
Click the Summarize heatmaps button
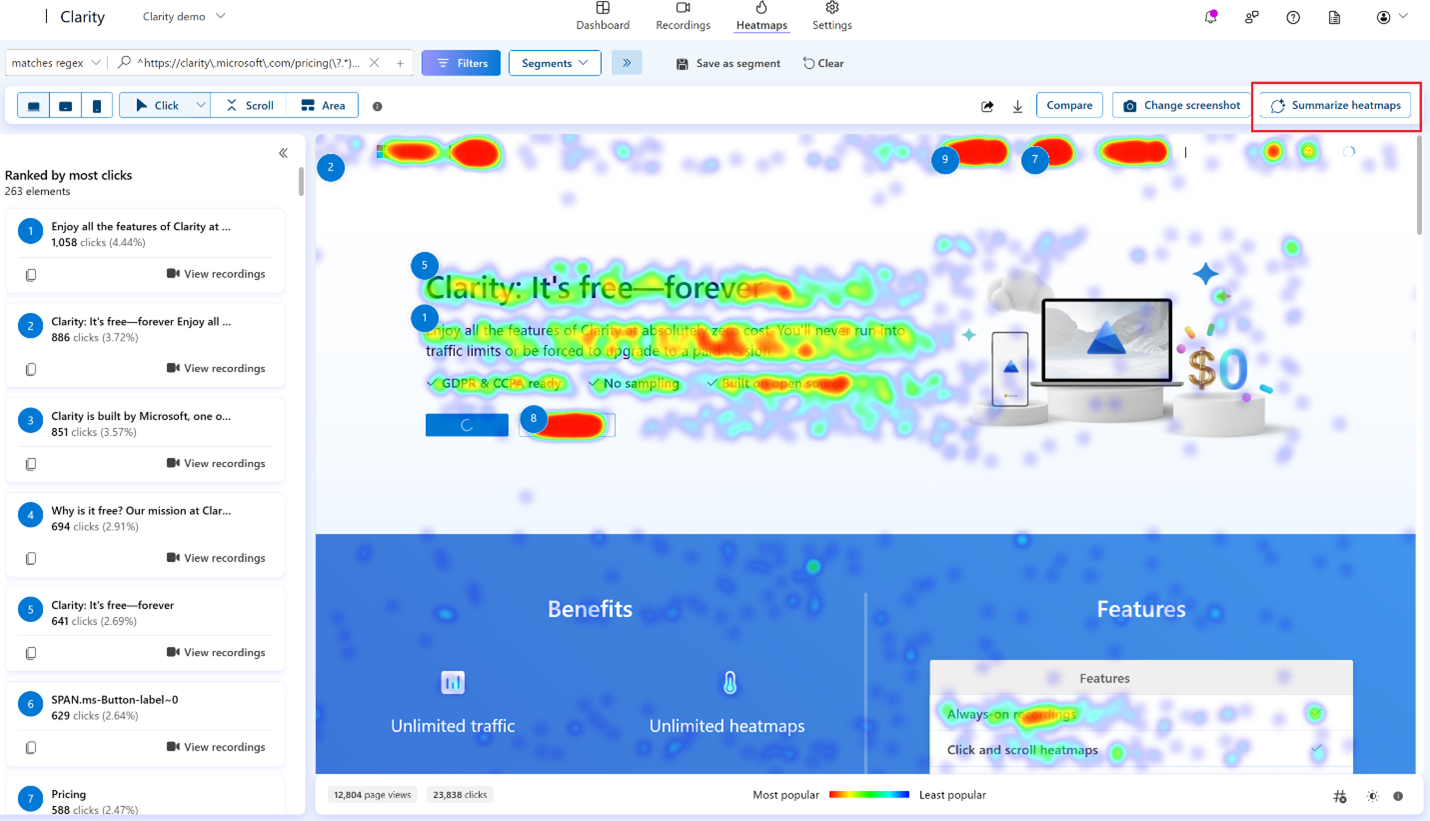[1335, 105]
